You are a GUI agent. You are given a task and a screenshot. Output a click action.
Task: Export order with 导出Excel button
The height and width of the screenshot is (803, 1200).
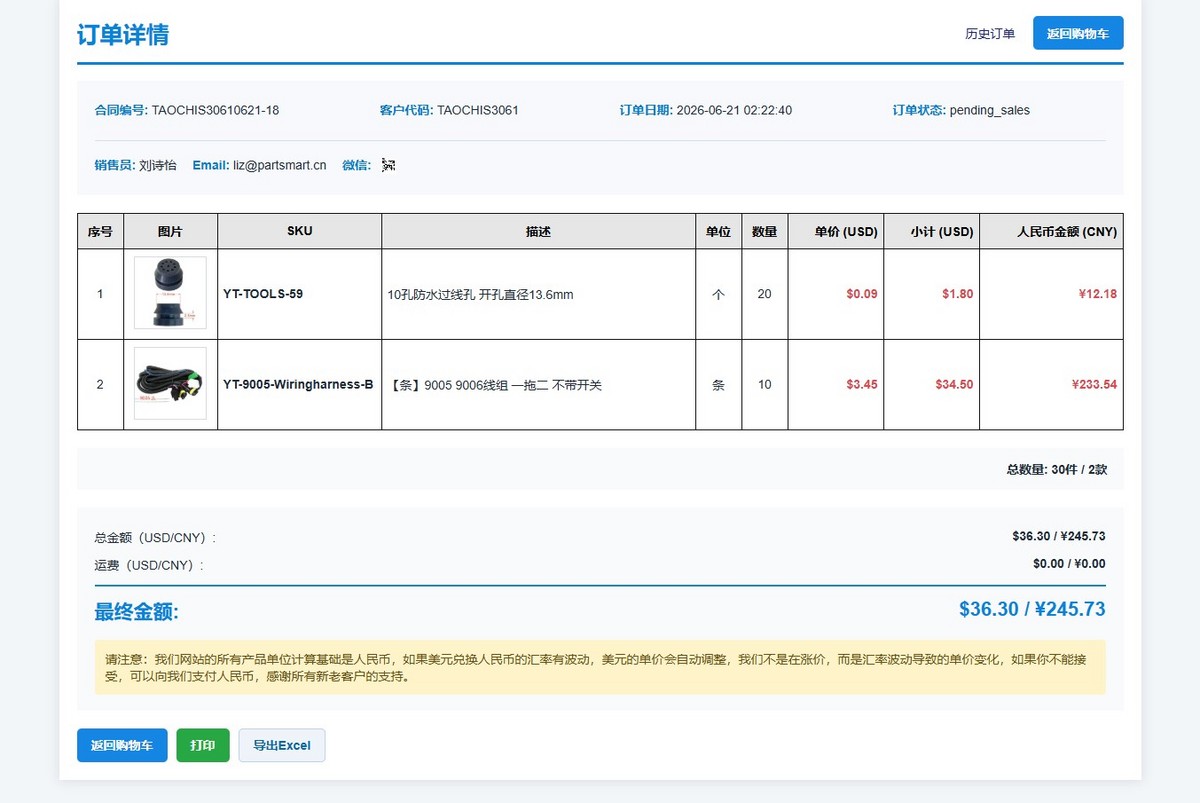[282, 745]
